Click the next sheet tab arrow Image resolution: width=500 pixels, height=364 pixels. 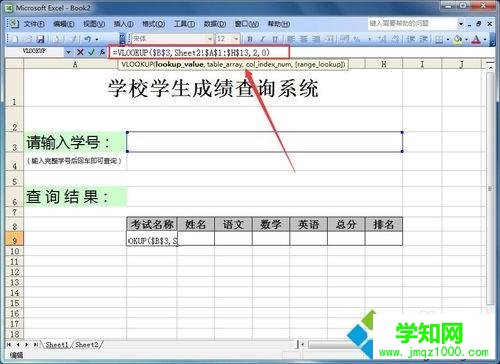(26, 344)
